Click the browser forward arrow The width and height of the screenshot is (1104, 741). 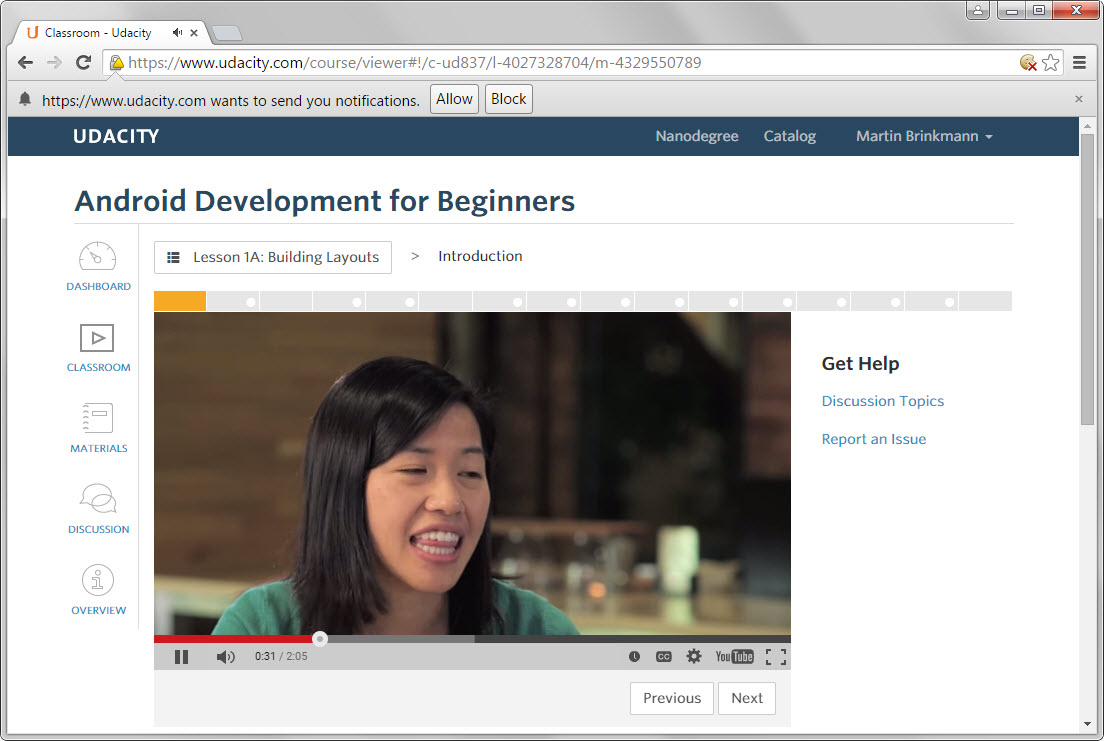pos(54,63)
